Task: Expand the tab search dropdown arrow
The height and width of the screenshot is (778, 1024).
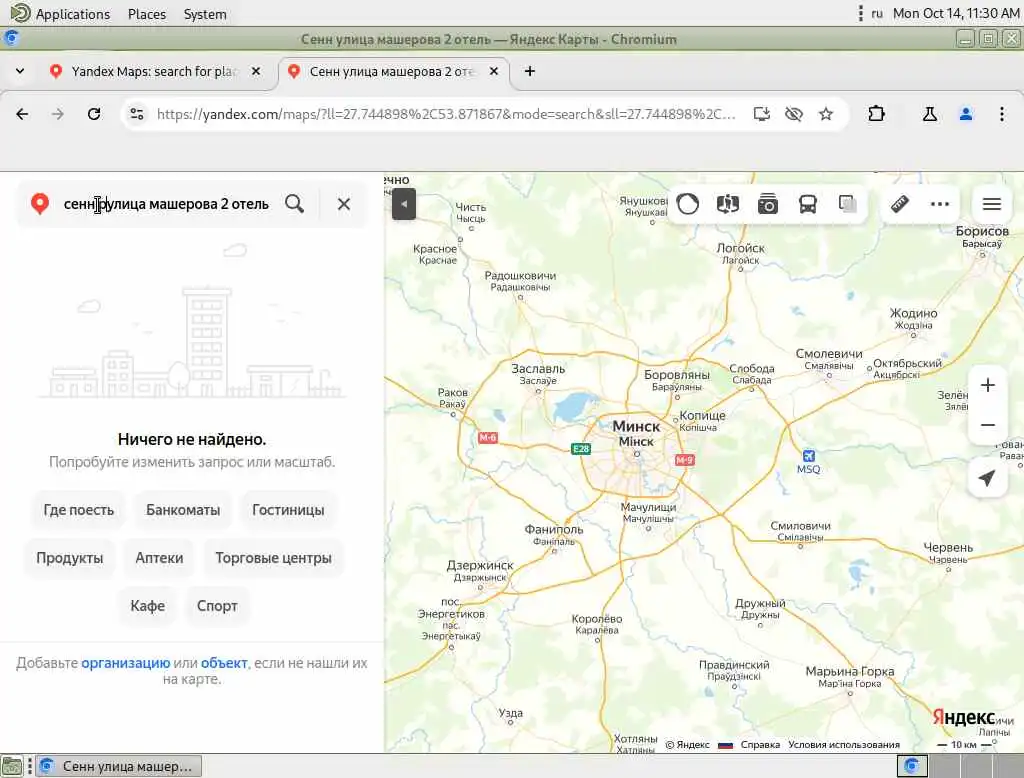Action: click(20, 71)
